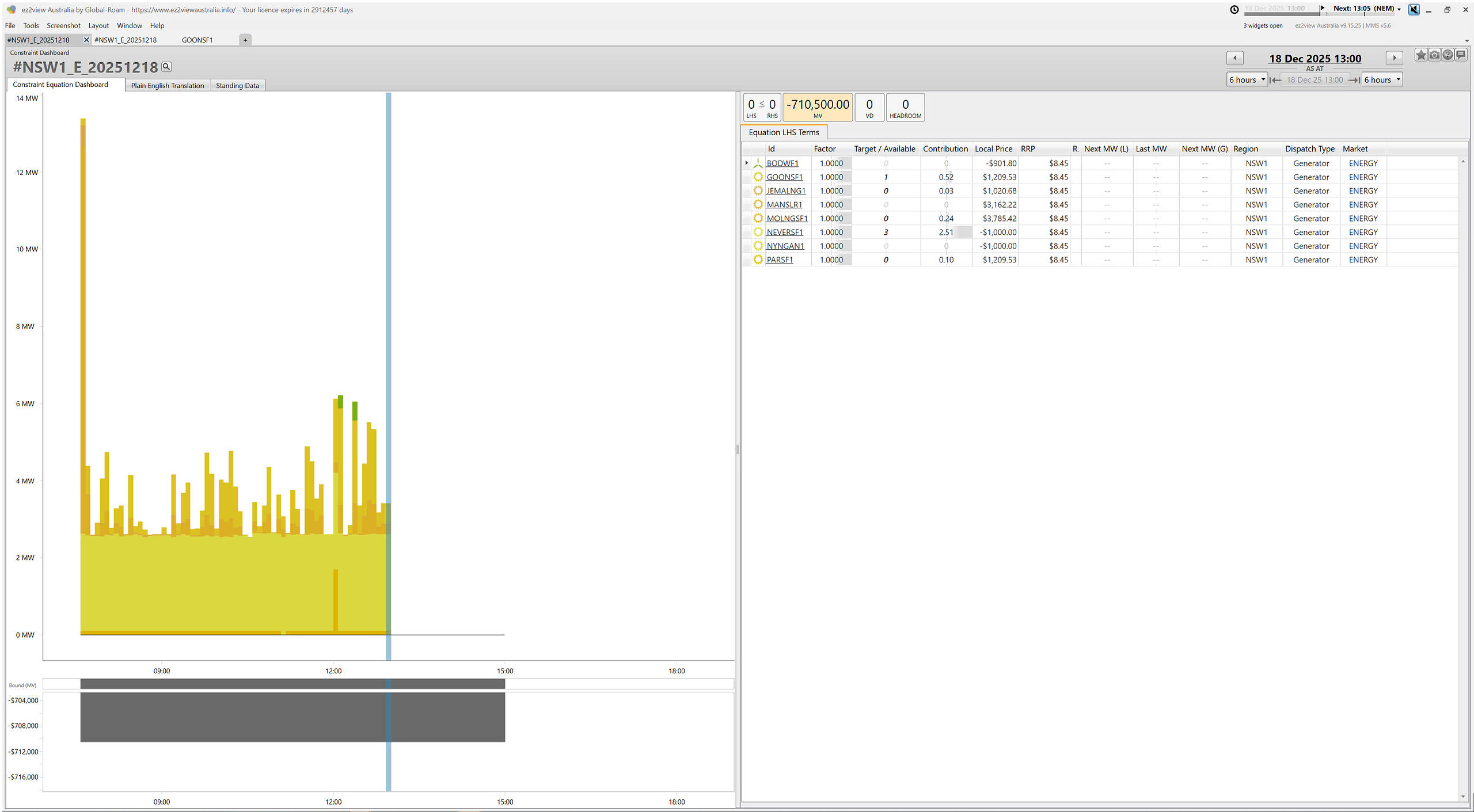Step to next time interval

(1394, 58)
